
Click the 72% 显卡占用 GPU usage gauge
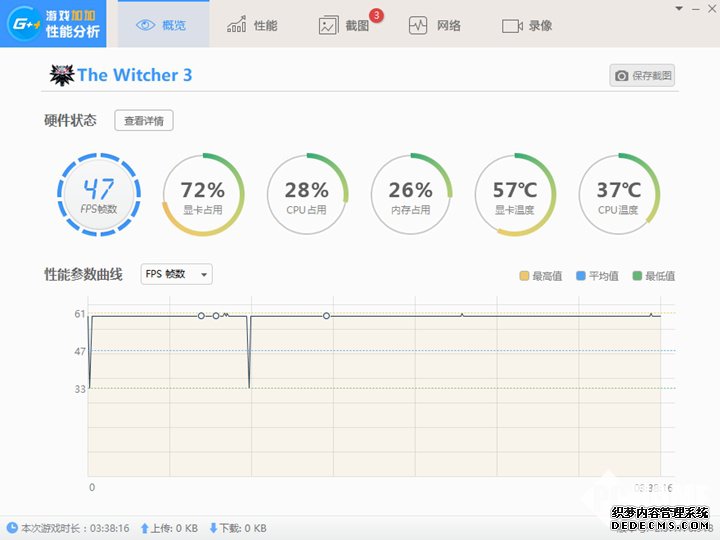coord(203,195)
